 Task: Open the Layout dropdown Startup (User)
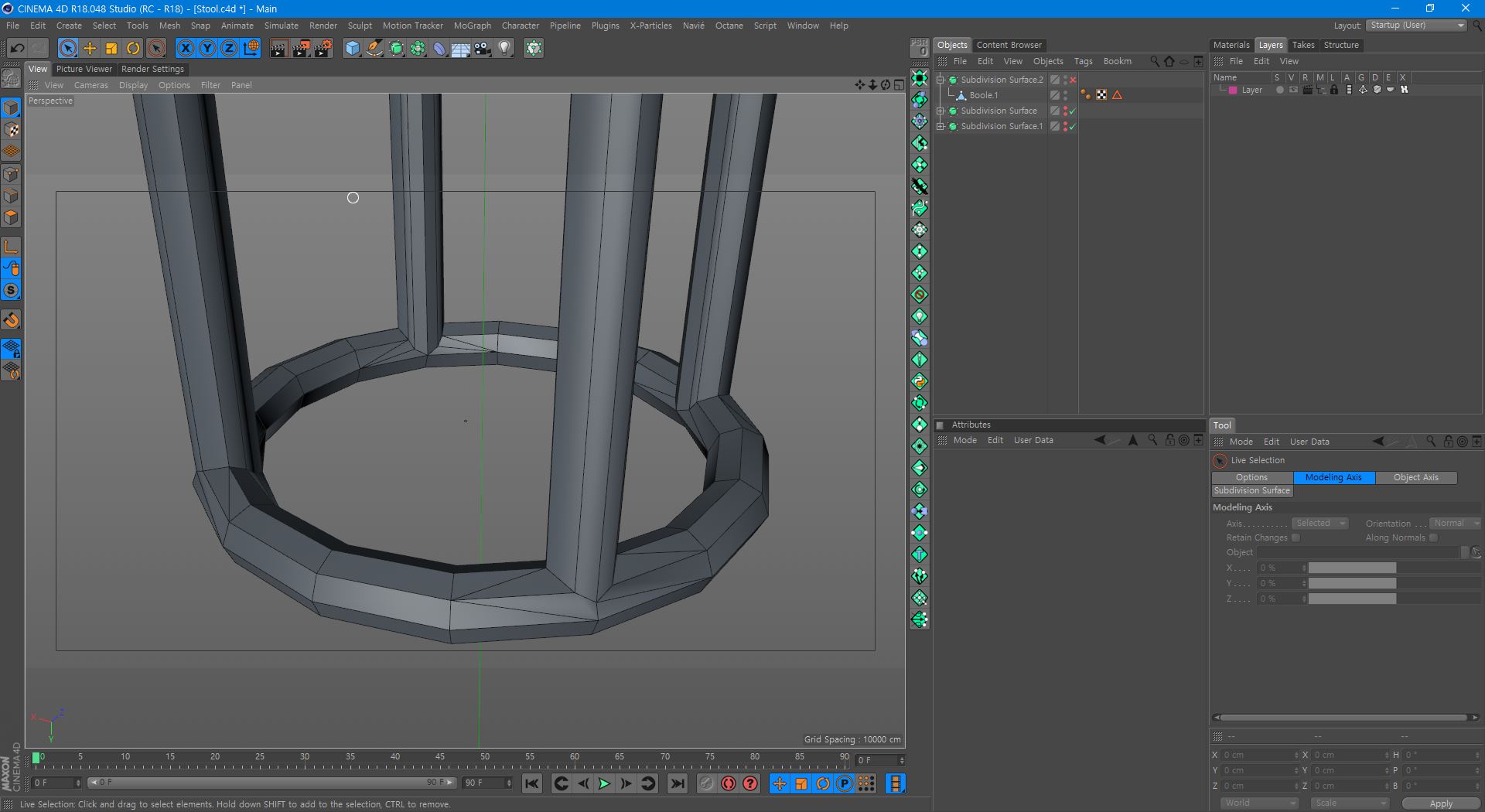[x=1416, y=26]
